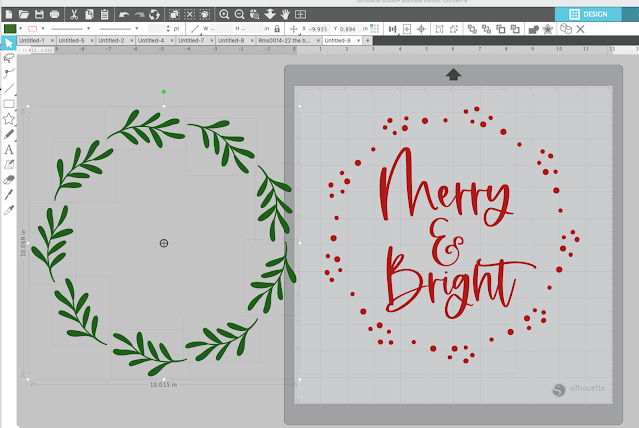
Task: Print the design with the printer icon
Action: tap(55, 15)
